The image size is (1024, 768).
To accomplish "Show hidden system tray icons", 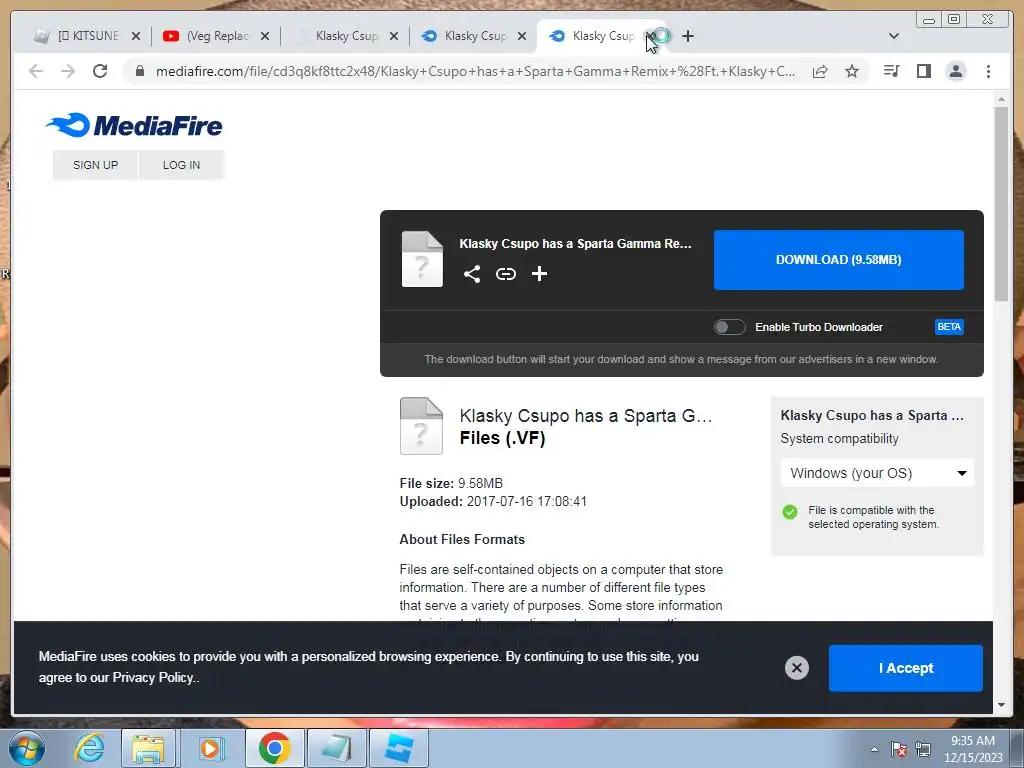I will tap(874, 749).
